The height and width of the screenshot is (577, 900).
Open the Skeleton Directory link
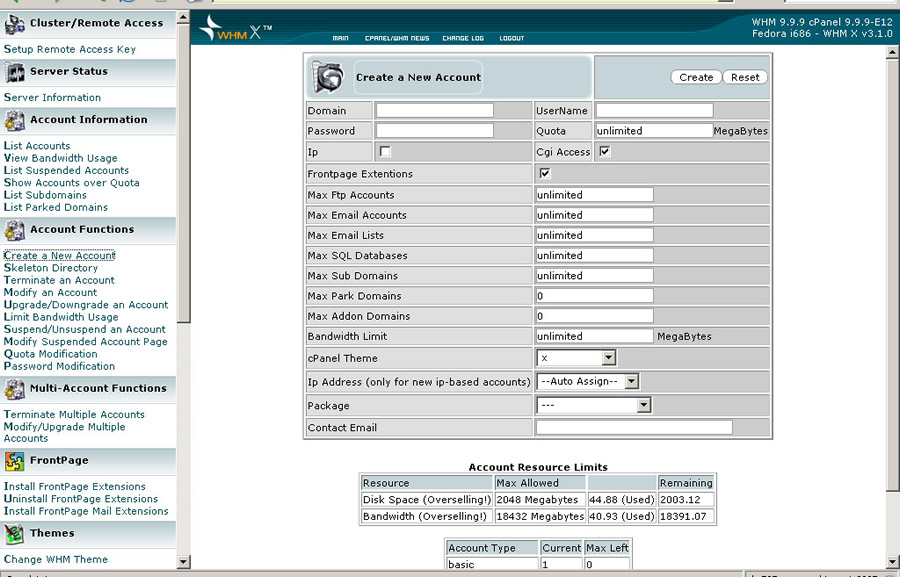[51, 268]
